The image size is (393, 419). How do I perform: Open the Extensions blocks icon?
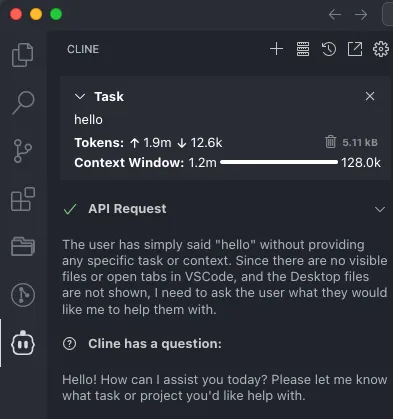click(x=23, y=199)
